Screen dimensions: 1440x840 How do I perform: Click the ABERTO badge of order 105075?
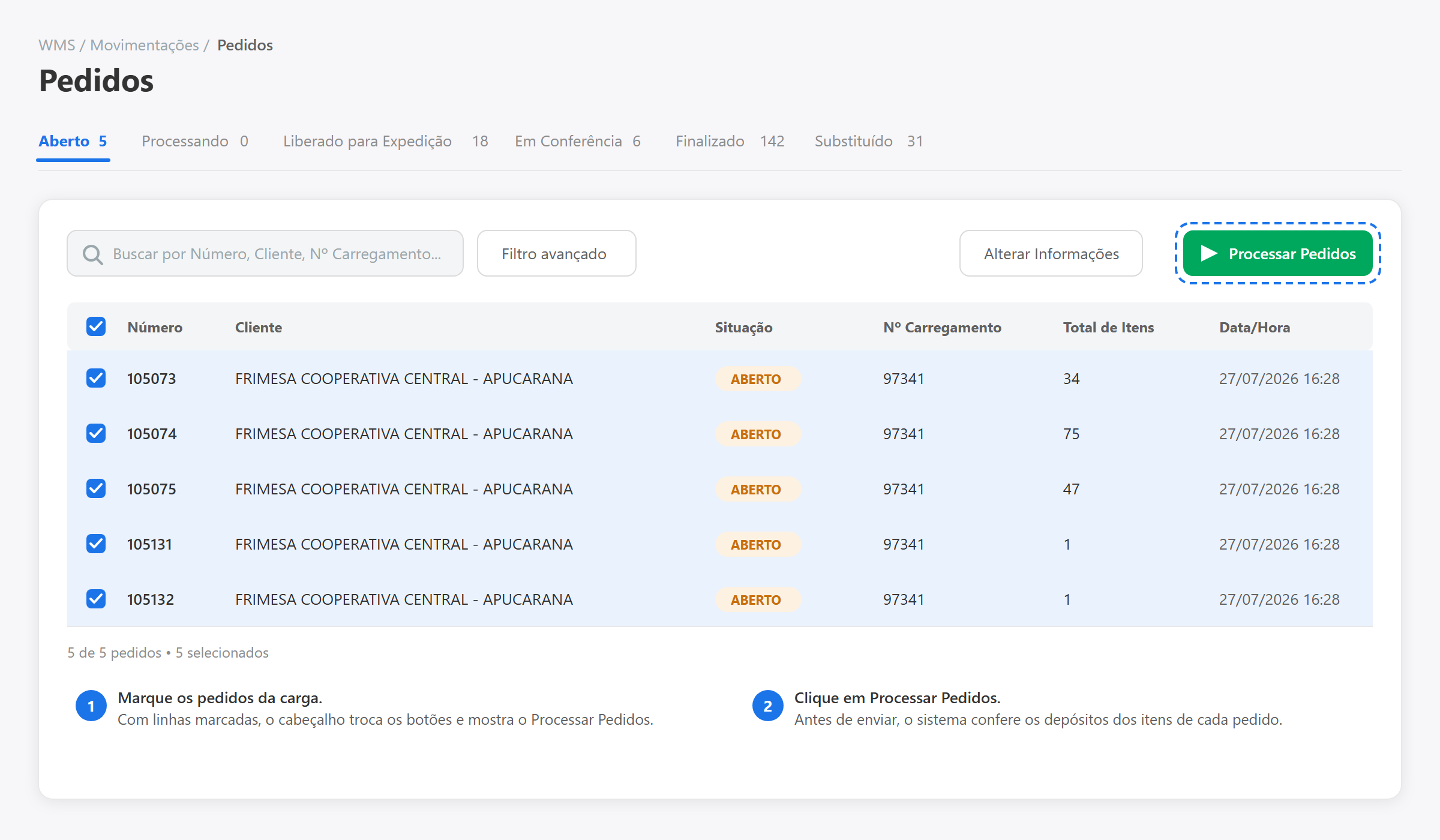tap(758, 490)
